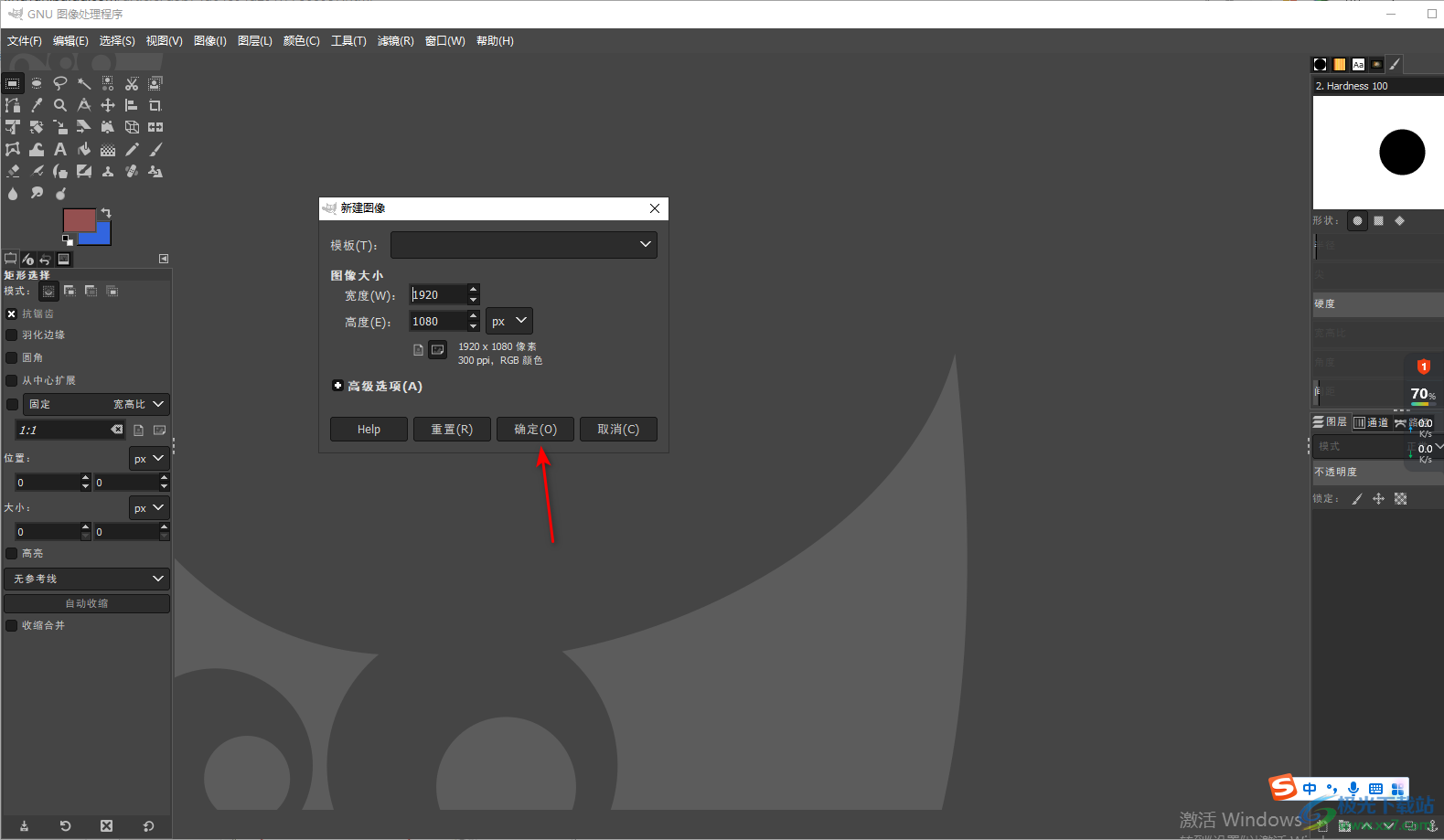
Task: Select the Rectangle Select tool
Action: pyautogui.click(x=13, y=83)
